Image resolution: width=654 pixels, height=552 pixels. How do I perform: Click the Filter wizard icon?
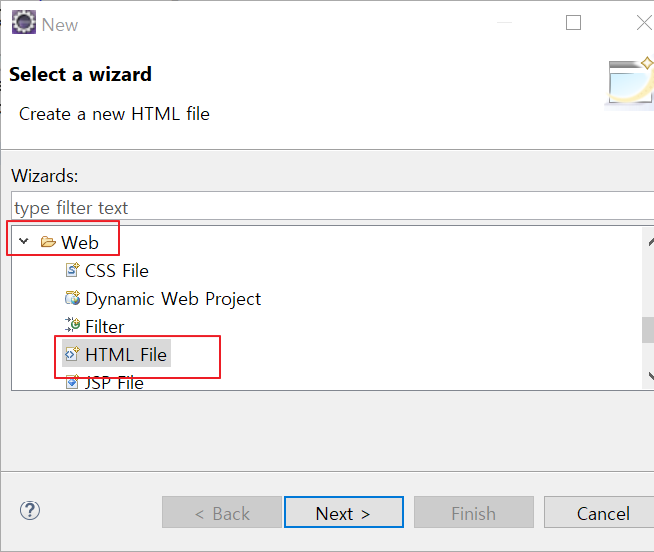(72, 325)
